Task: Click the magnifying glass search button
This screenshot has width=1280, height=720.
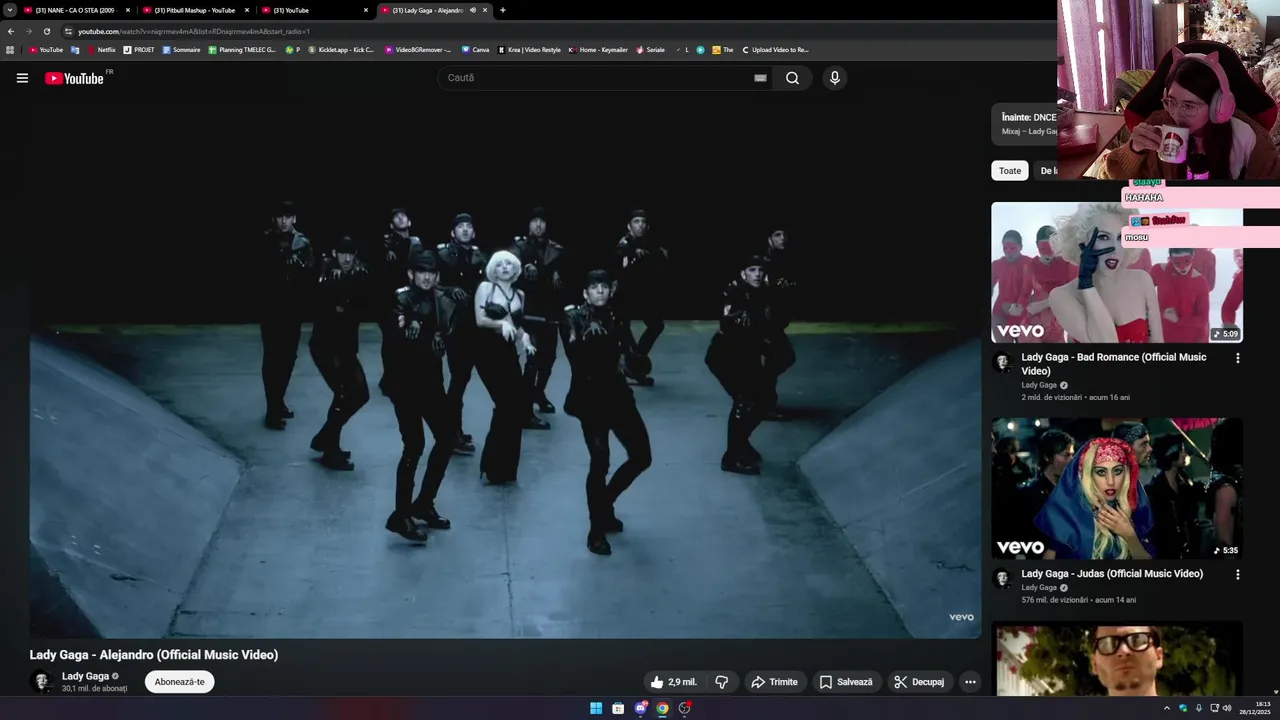Action: coord(792,78)
